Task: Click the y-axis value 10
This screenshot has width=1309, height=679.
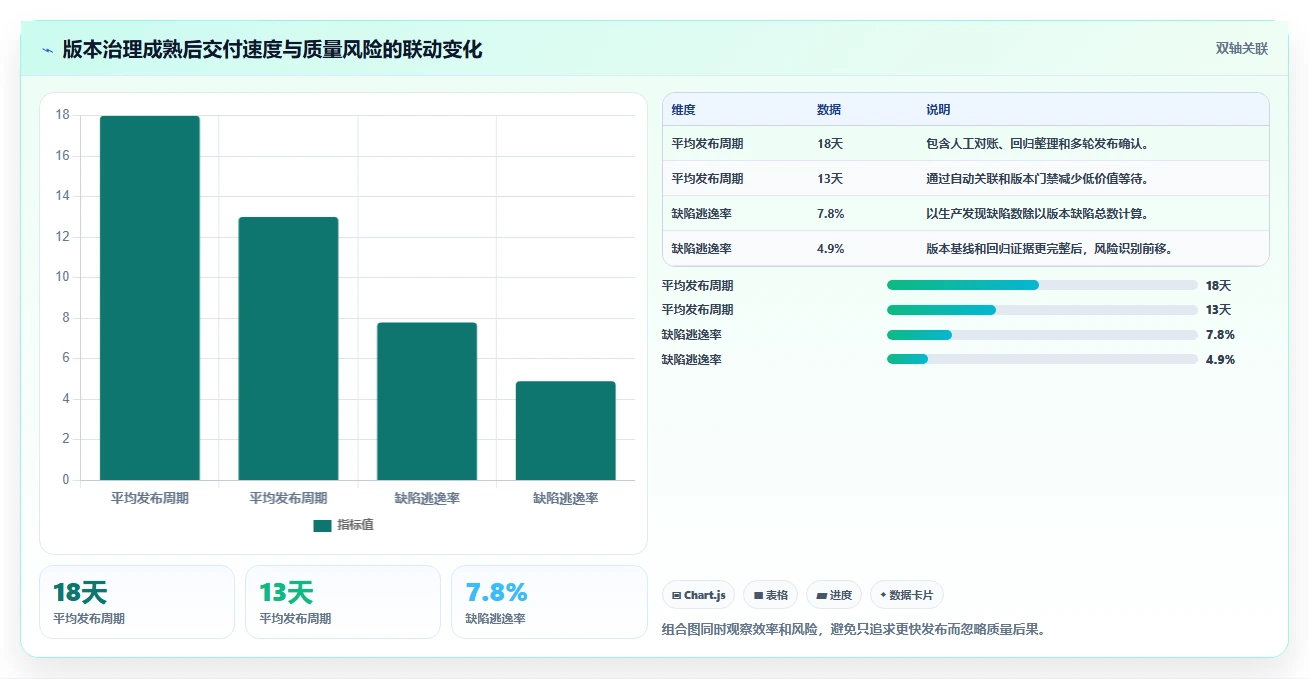Action: [x=63, y=277]
